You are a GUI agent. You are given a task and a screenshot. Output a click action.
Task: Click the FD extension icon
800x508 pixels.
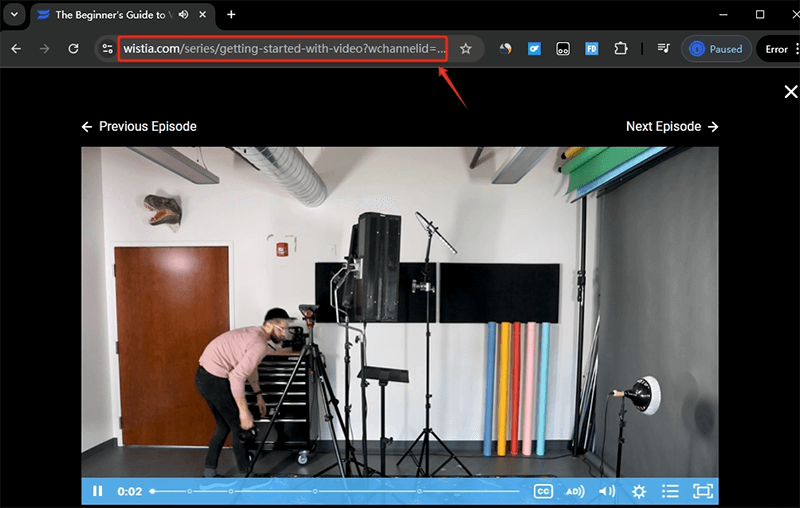point(591,48)
